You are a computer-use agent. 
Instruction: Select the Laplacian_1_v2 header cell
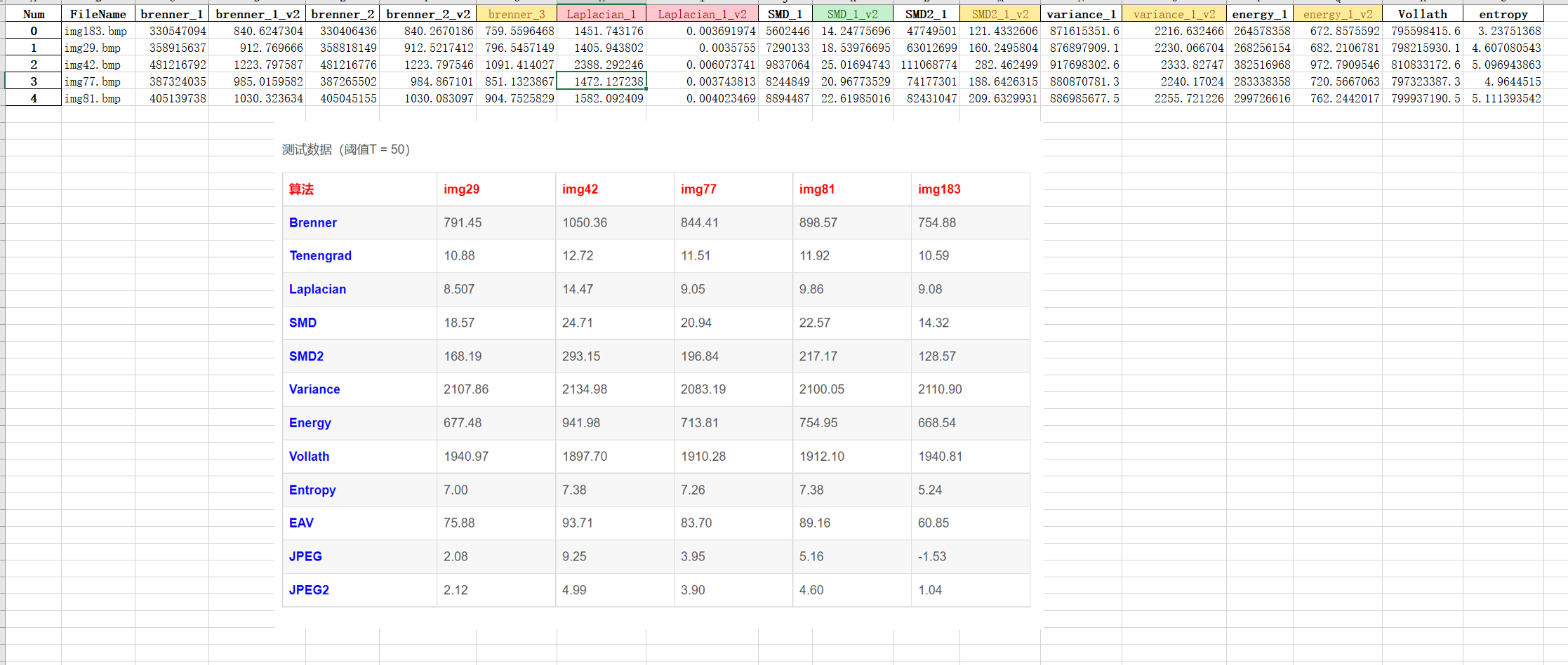702,14
